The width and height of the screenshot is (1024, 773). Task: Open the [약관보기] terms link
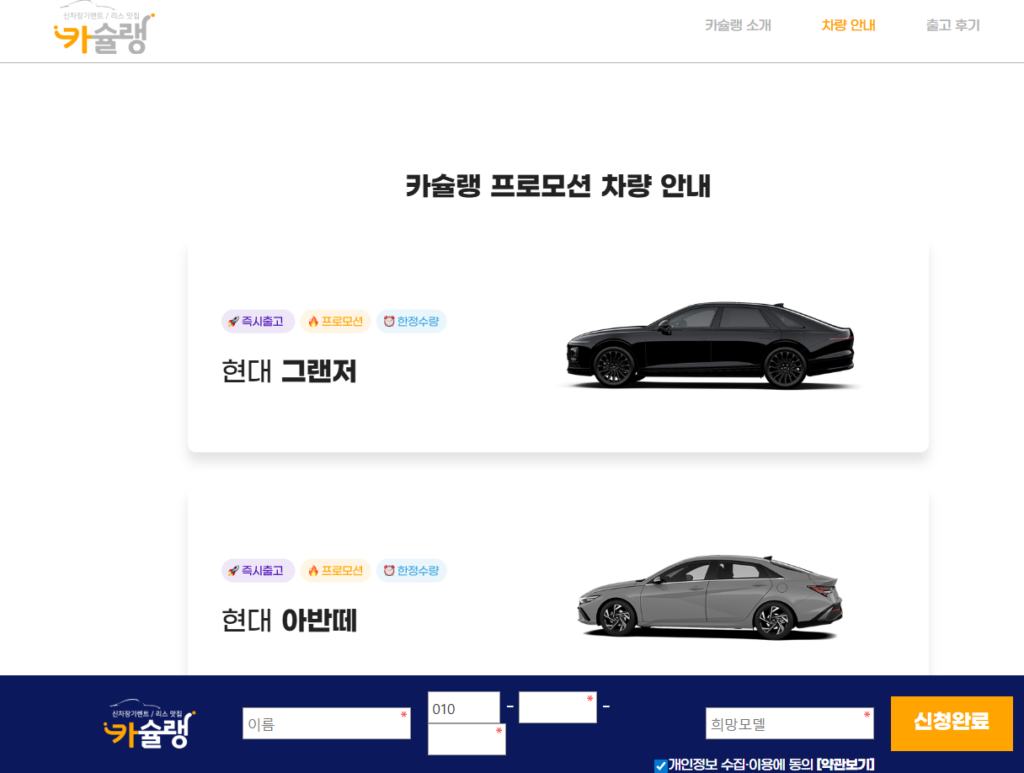(x=845, y=765)
